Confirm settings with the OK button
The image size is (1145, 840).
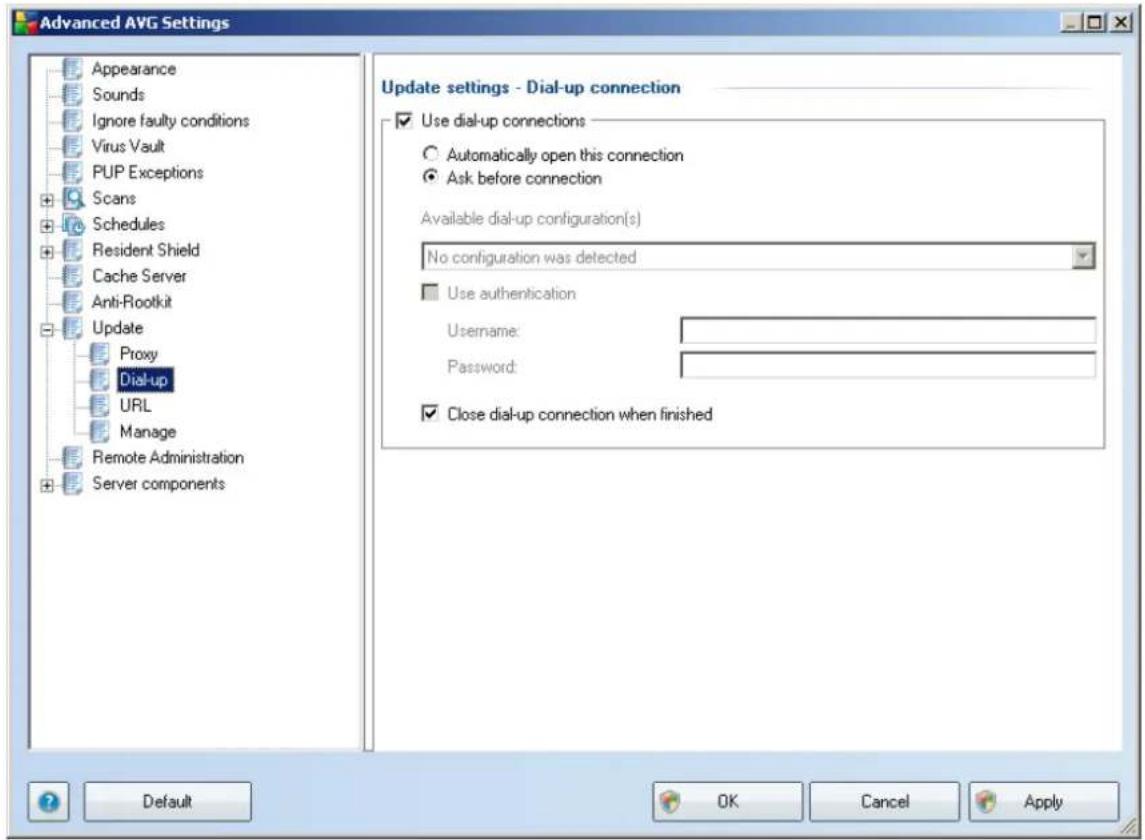coord(727,802)
